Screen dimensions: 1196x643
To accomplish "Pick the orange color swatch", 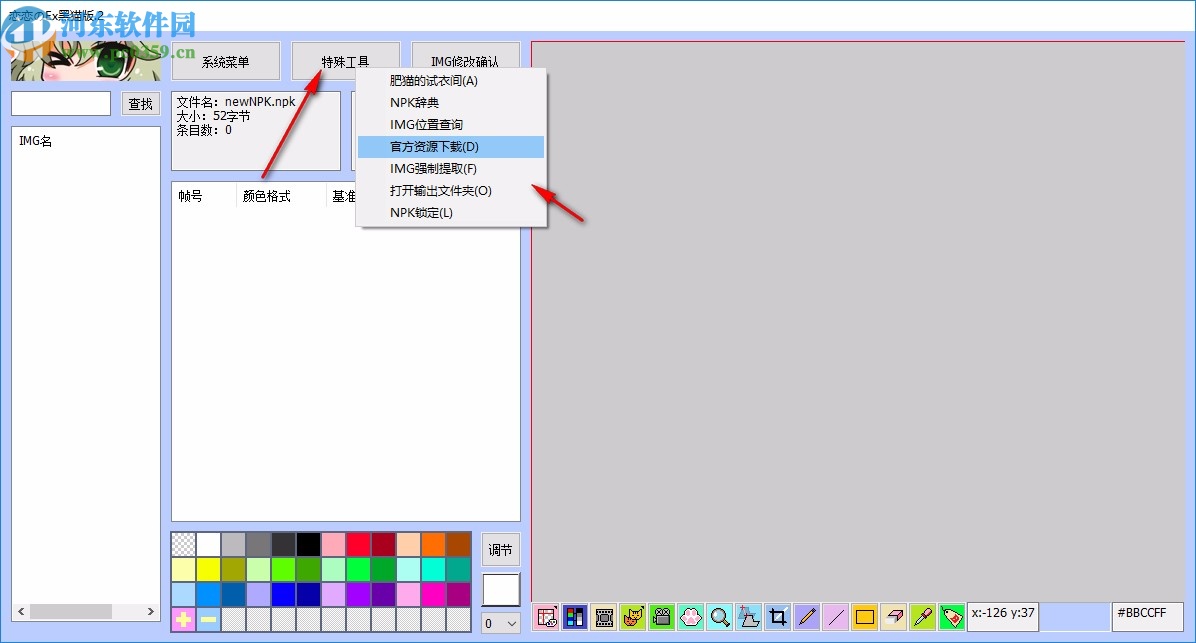I will 433,545.
